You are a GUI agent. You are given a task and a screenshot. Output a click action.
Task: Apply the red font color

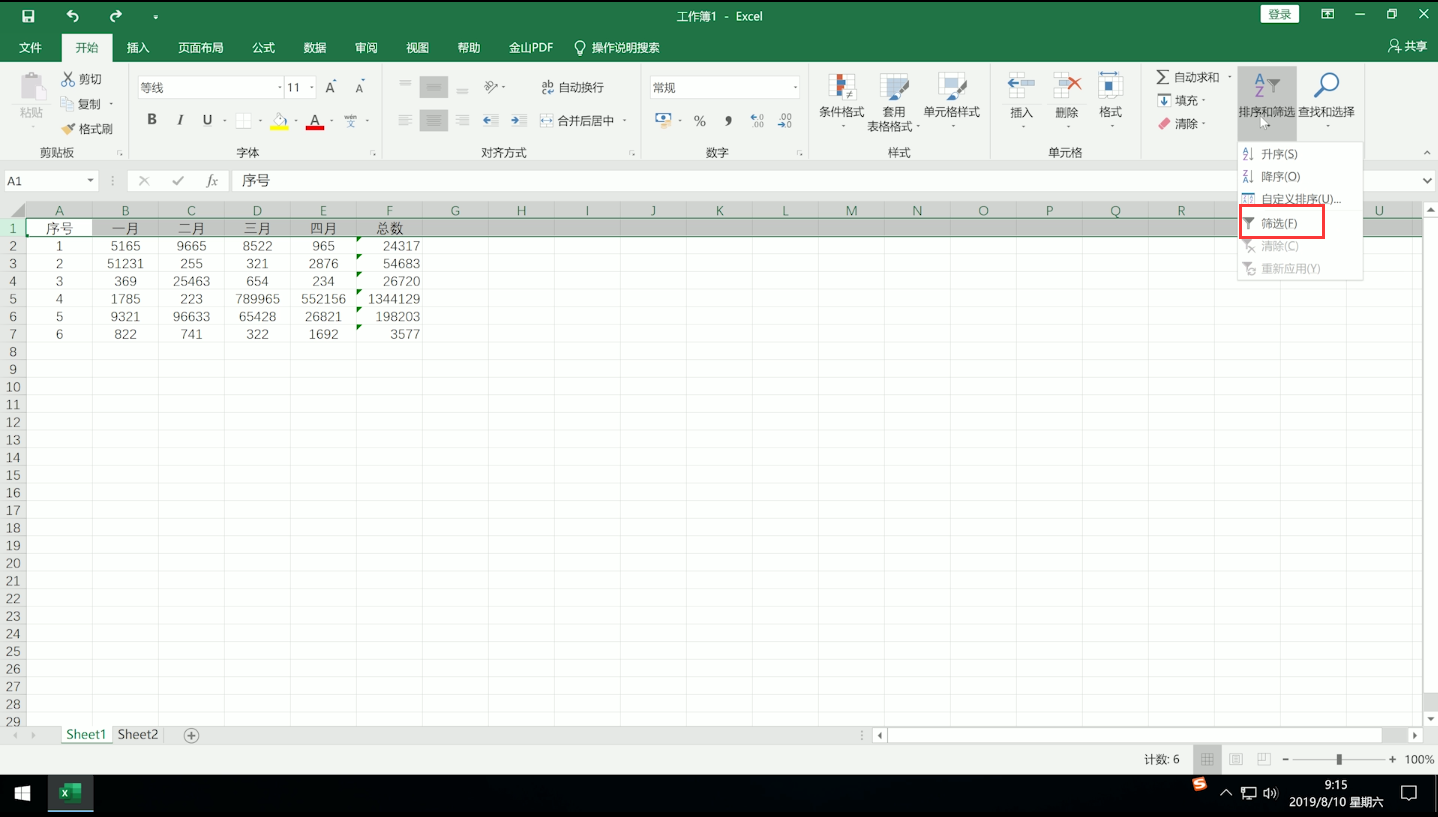pos(315,121)
